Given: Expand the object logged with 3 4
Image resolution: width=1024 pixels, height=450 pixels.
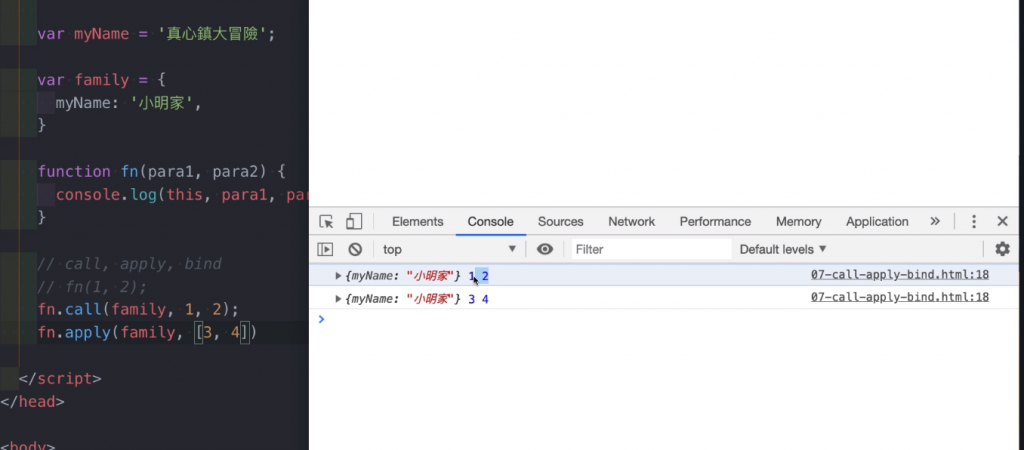Looking at the screenshot, I should pyautogui.click(x=338, y=298).
